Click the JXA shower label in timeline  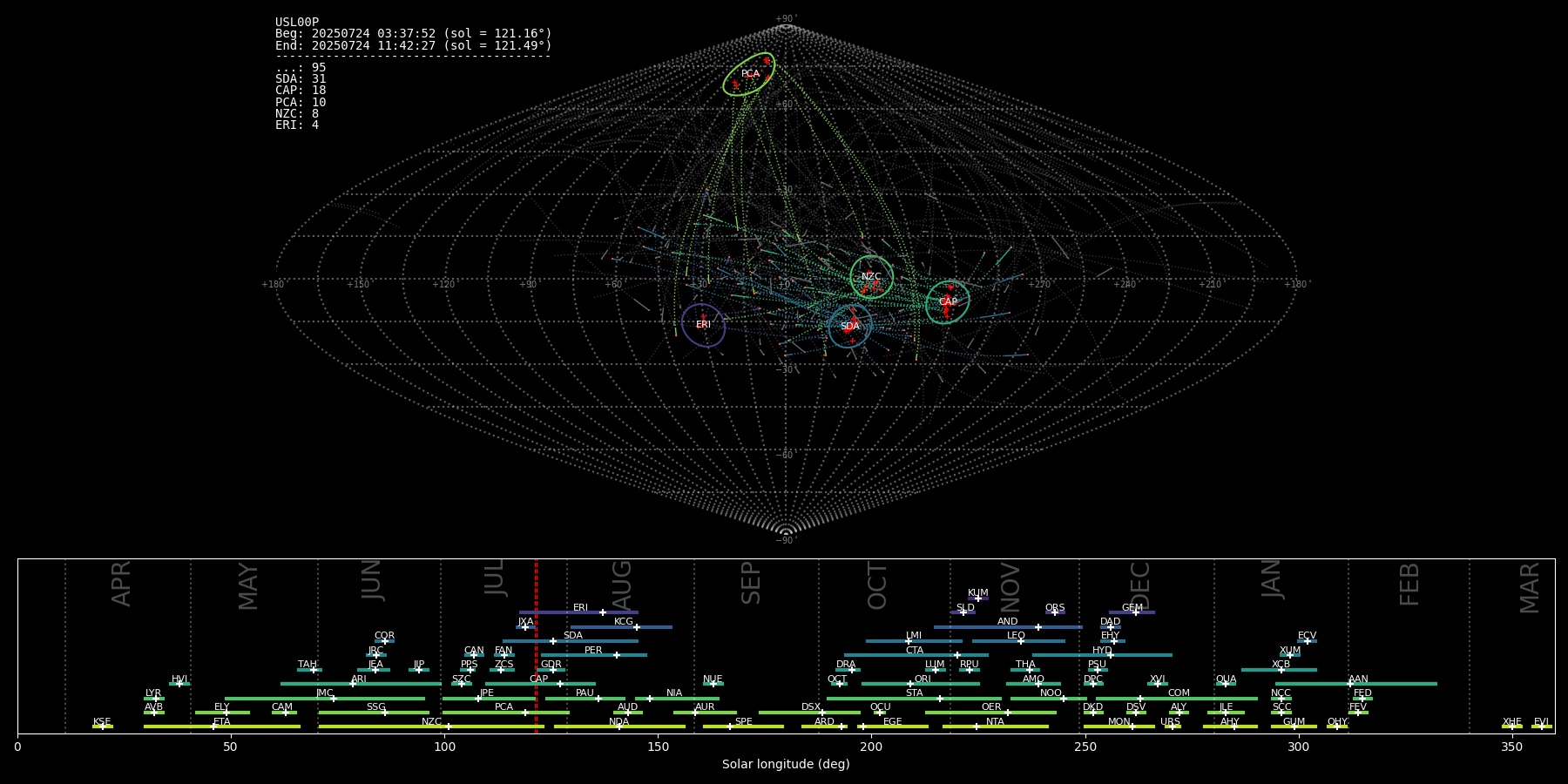(525, 622)
